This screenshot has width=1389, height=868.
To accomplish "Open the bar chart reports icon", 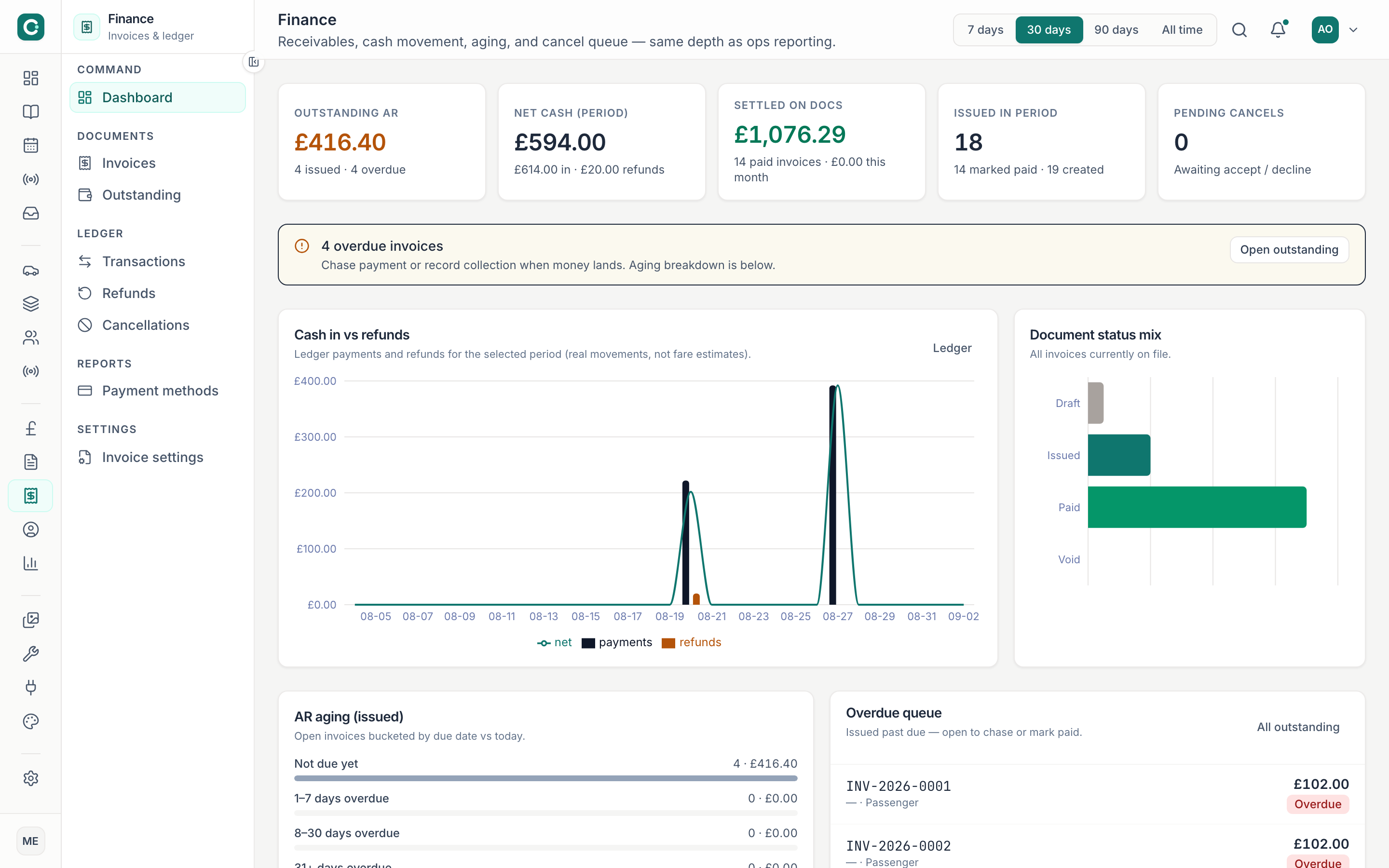I will pyautogui.click(x=30, y=563).
